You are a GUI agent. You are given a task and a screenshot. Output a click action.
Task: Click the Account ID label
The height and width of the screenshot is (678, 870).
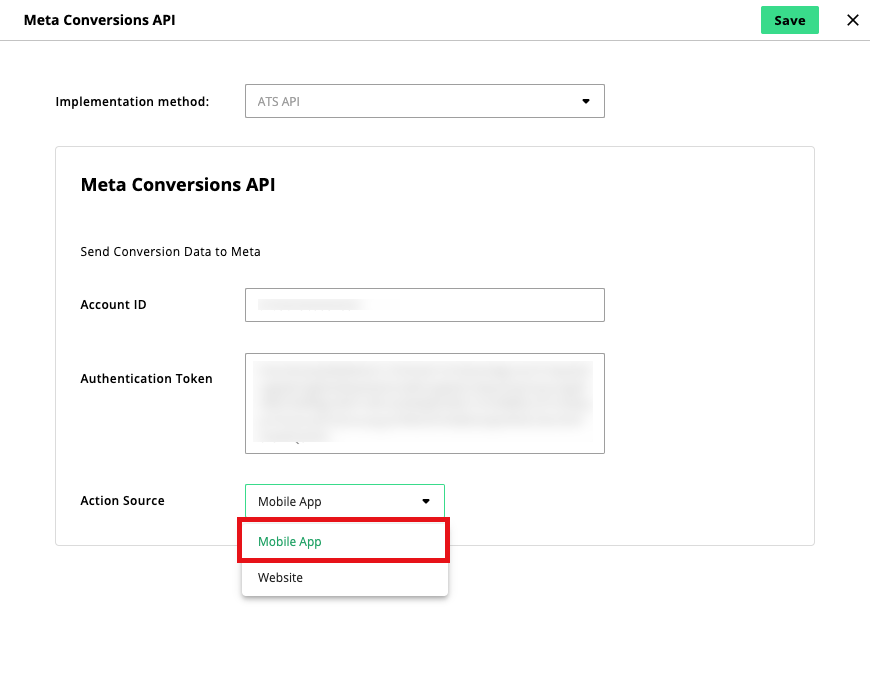pyautogui.click(x=113, y=305)
